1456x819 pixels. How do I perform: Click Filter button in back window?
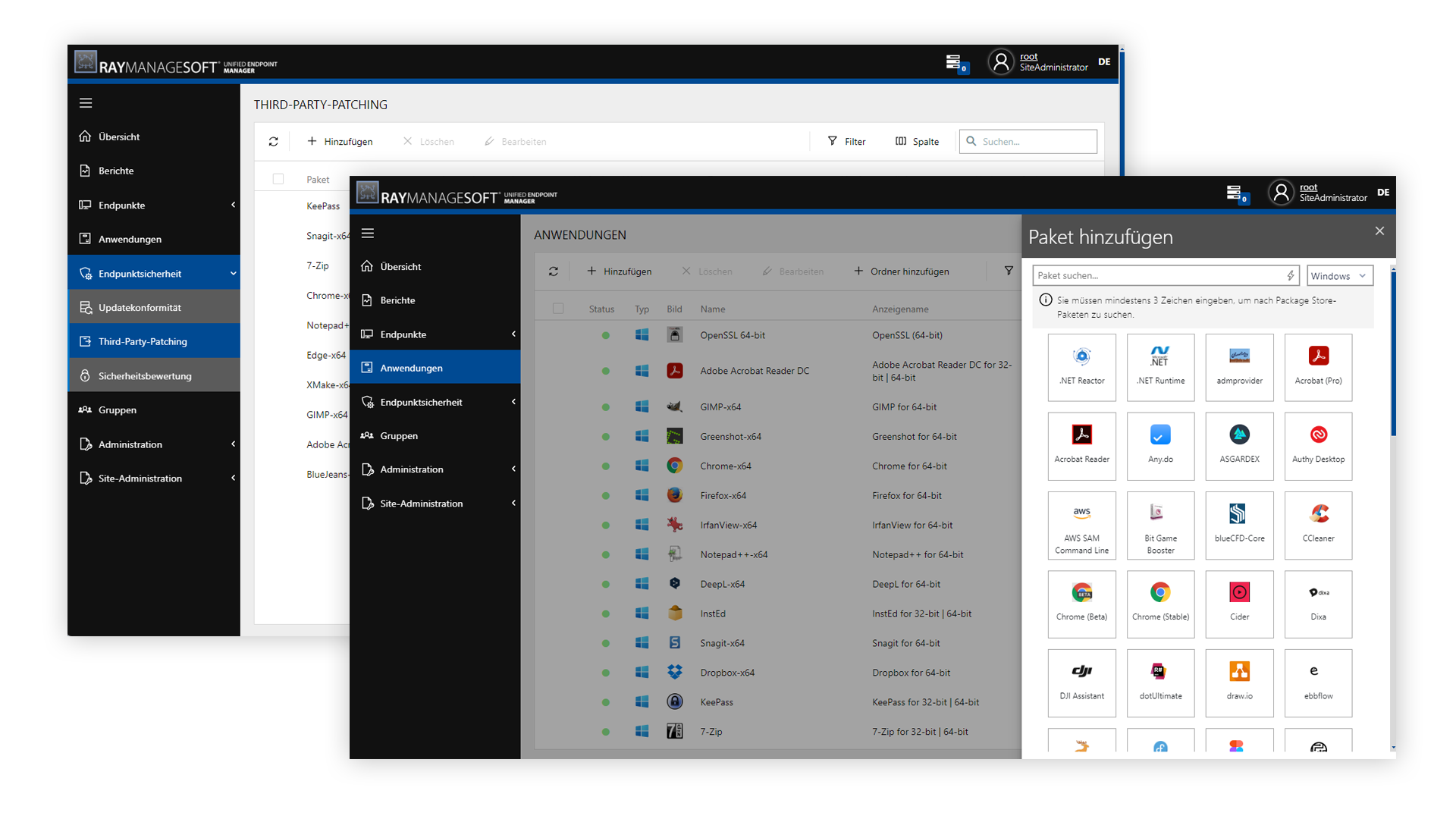point(846,142)
